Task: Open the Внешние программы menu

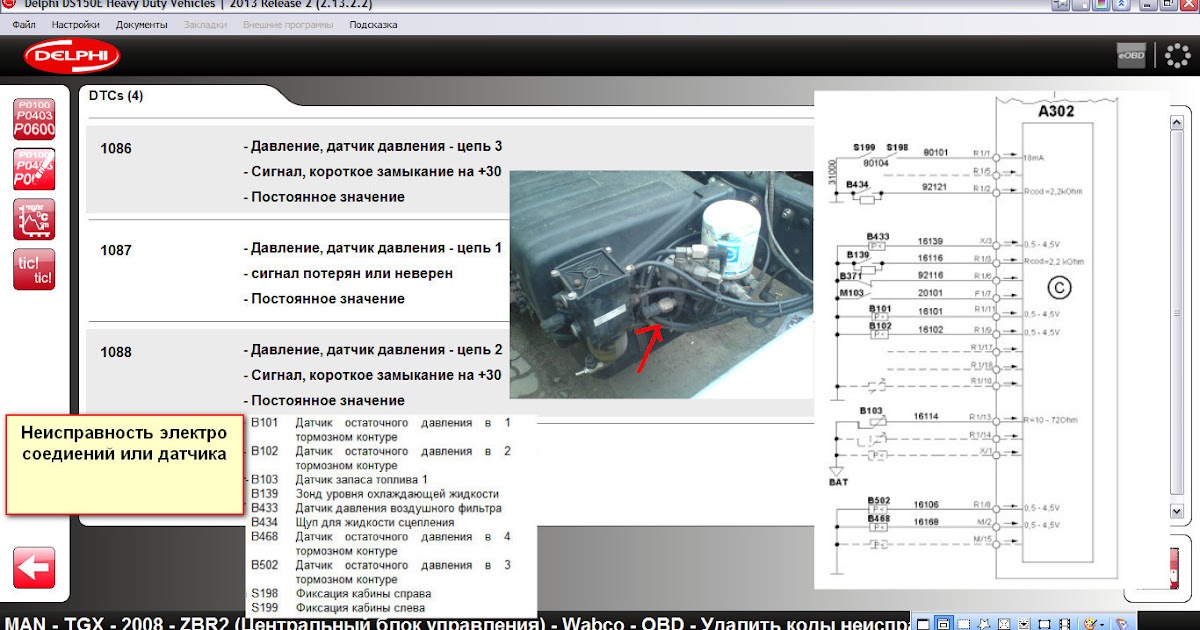Action: pyautogui.click(x=288, y=24)
